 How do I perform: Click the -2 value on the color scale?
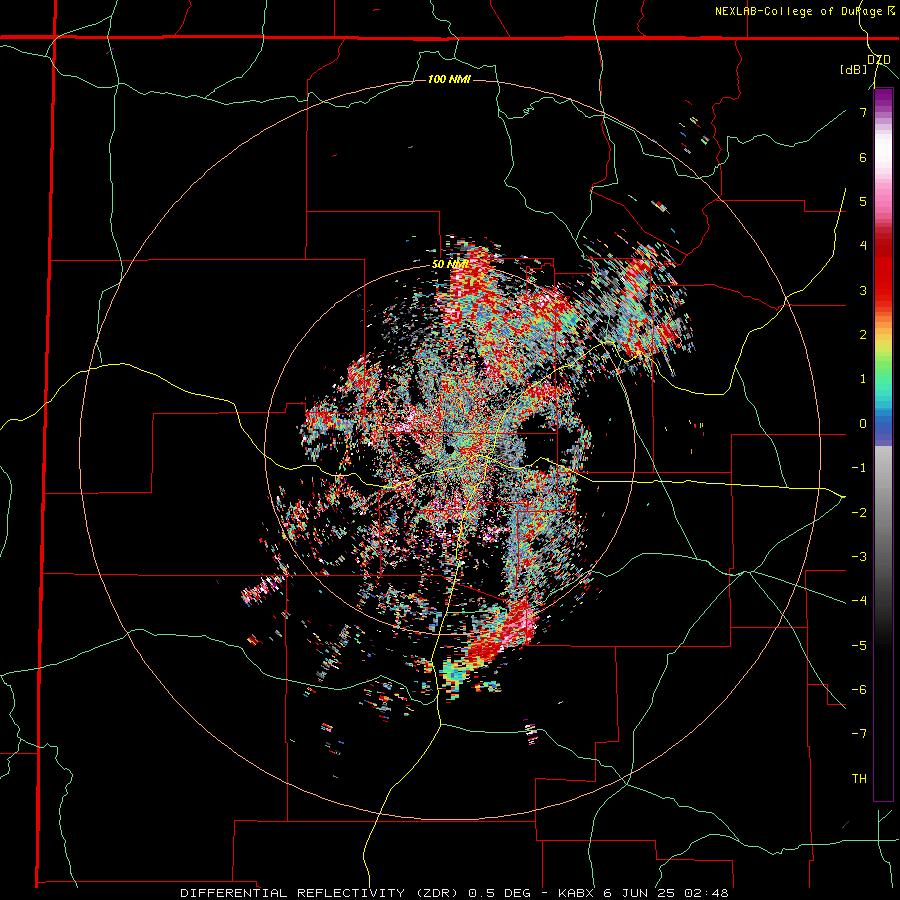[859, 513]
